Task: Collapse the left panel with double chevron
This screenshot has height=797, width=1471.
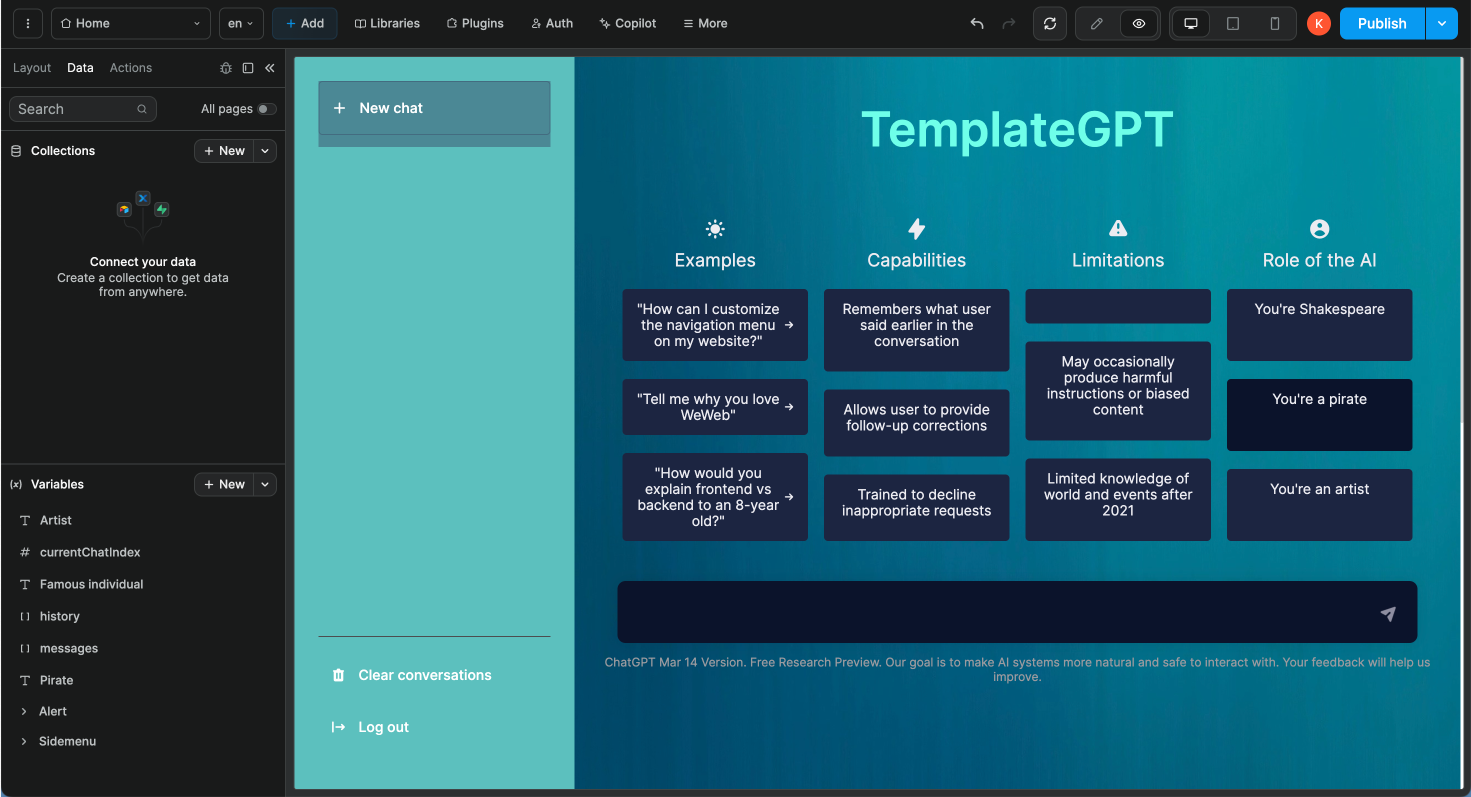Action: pos(270,68)
